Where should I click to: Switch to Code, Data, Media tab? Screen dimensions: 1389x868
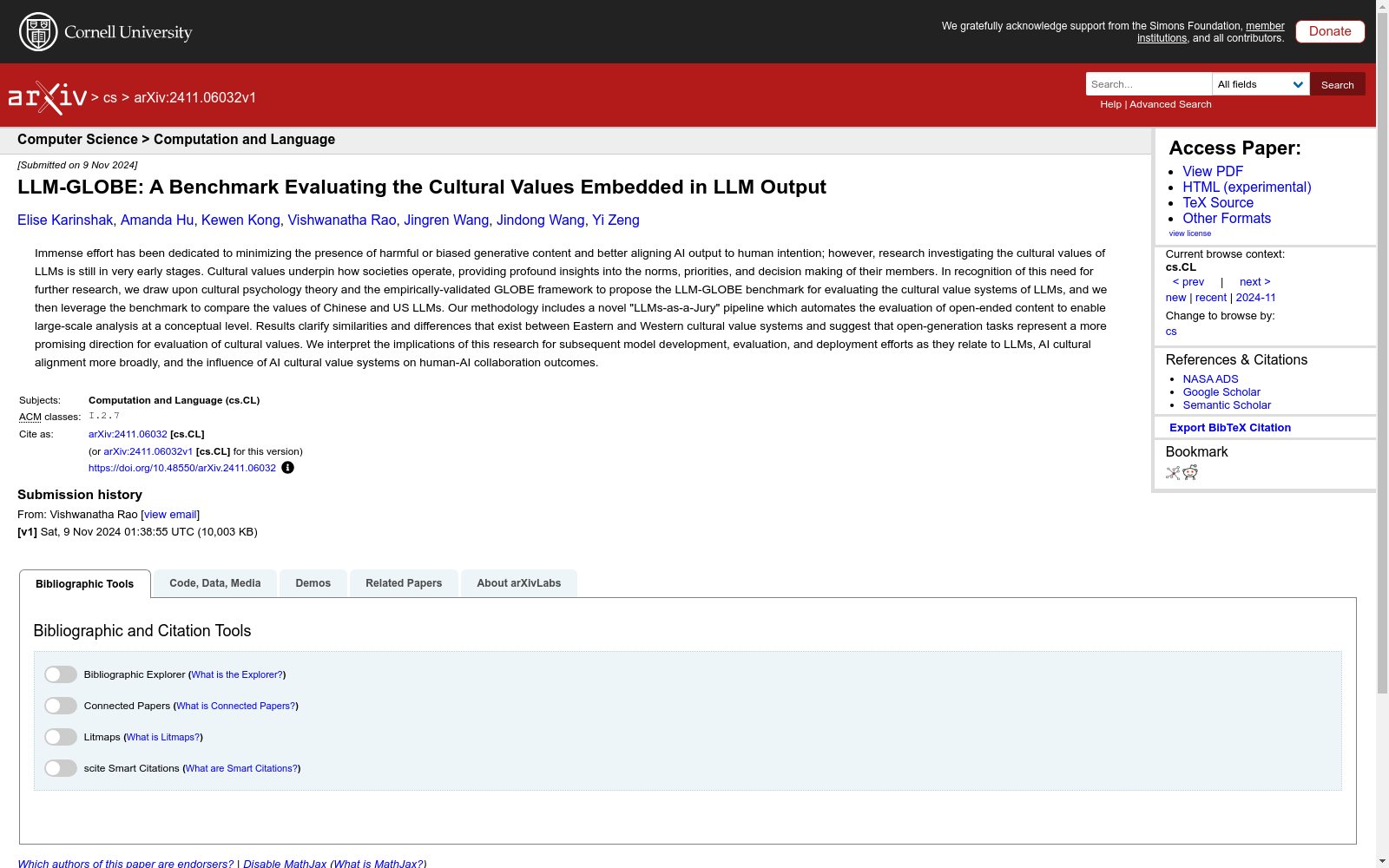[215, 583]
